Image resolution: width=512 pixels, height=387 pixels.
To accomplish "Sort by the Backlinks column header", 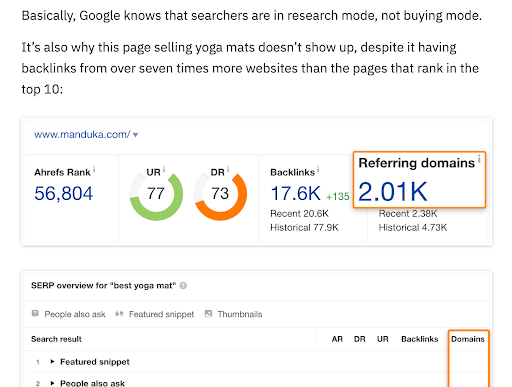I will pyautogui.click(x=420, y=339).
